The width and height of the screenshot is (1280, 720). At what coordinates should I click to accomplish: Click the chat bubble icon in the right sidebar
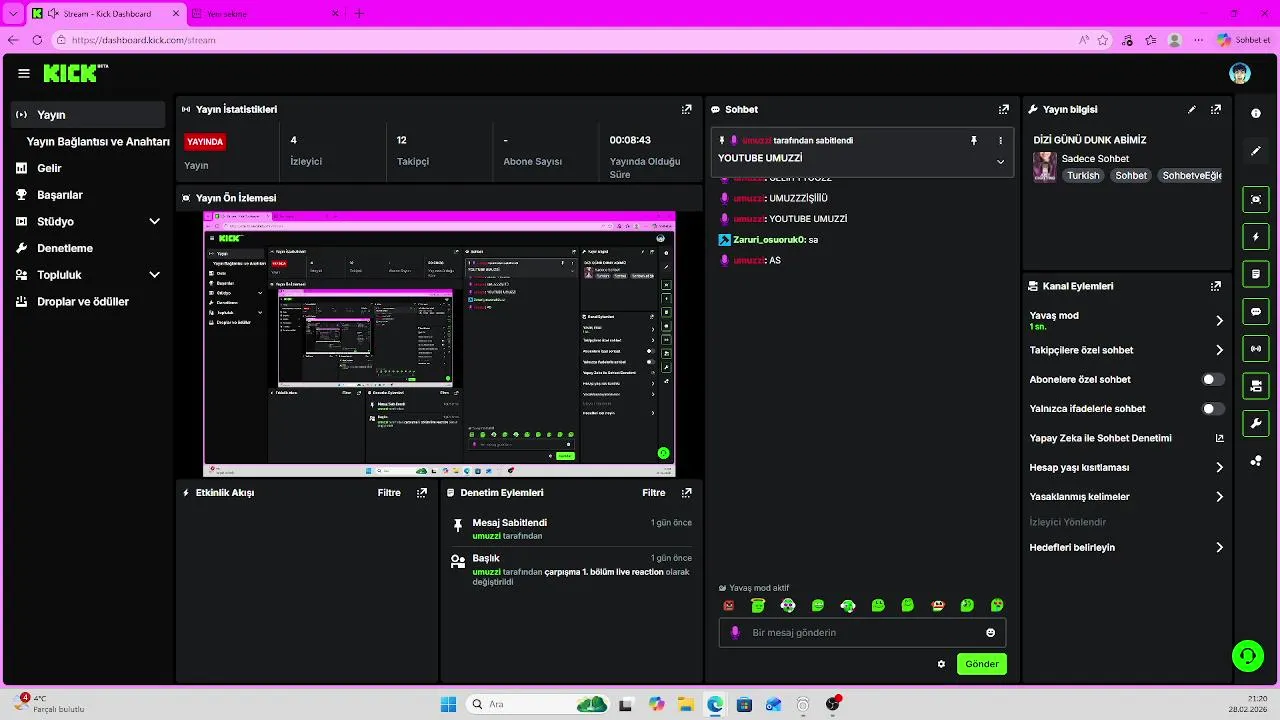pyautogui.click(x=1256, y=312)
